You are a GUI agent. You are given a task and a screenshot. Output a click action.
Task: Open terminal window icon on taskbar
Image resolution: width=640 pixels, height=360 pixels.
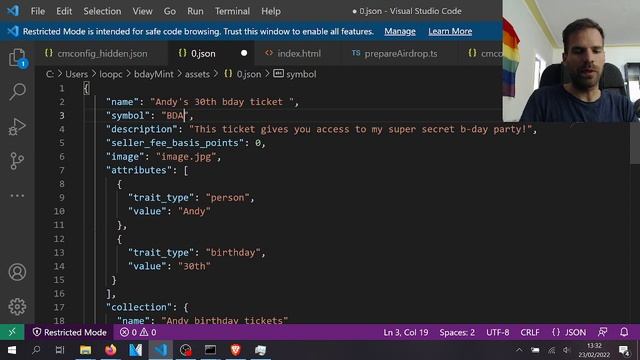[211, 350]
